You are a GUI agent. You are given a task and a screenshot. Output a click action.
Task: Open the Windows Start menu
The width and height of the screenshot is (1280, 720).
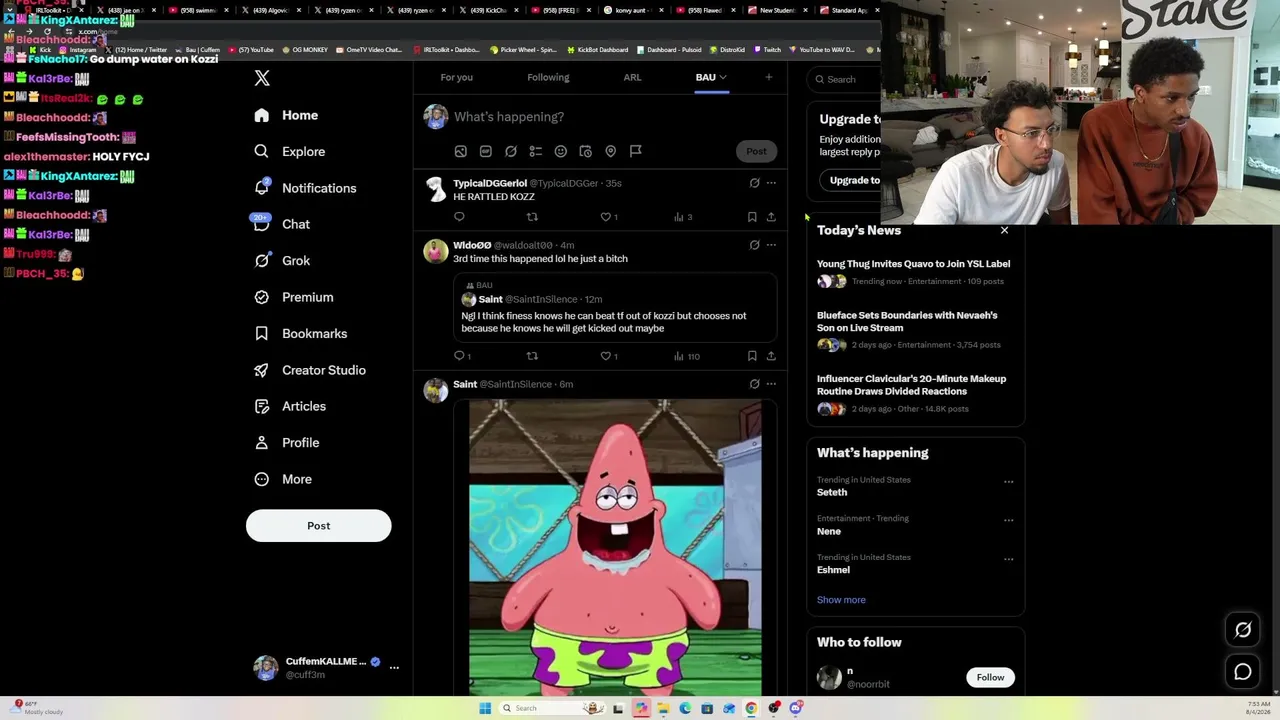[x=485, y=708]
